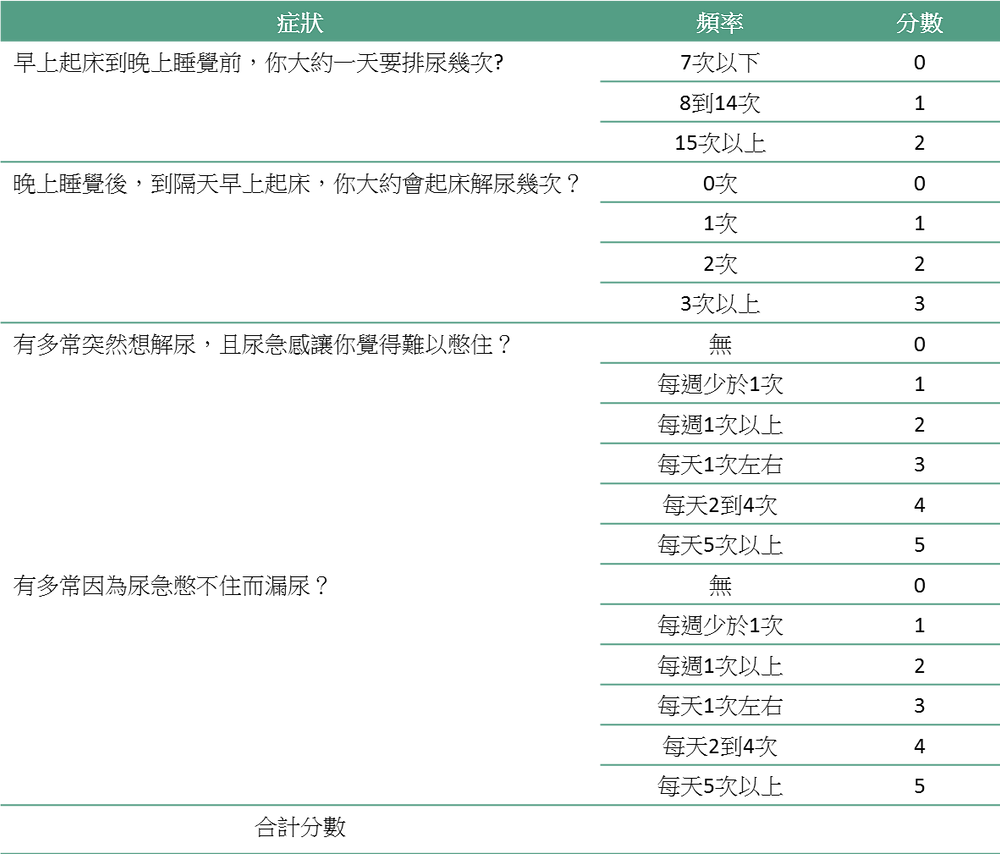
Task: Choose 每天5次以上 under the 尿急感 urgency question
Action: tap(719, 545)
